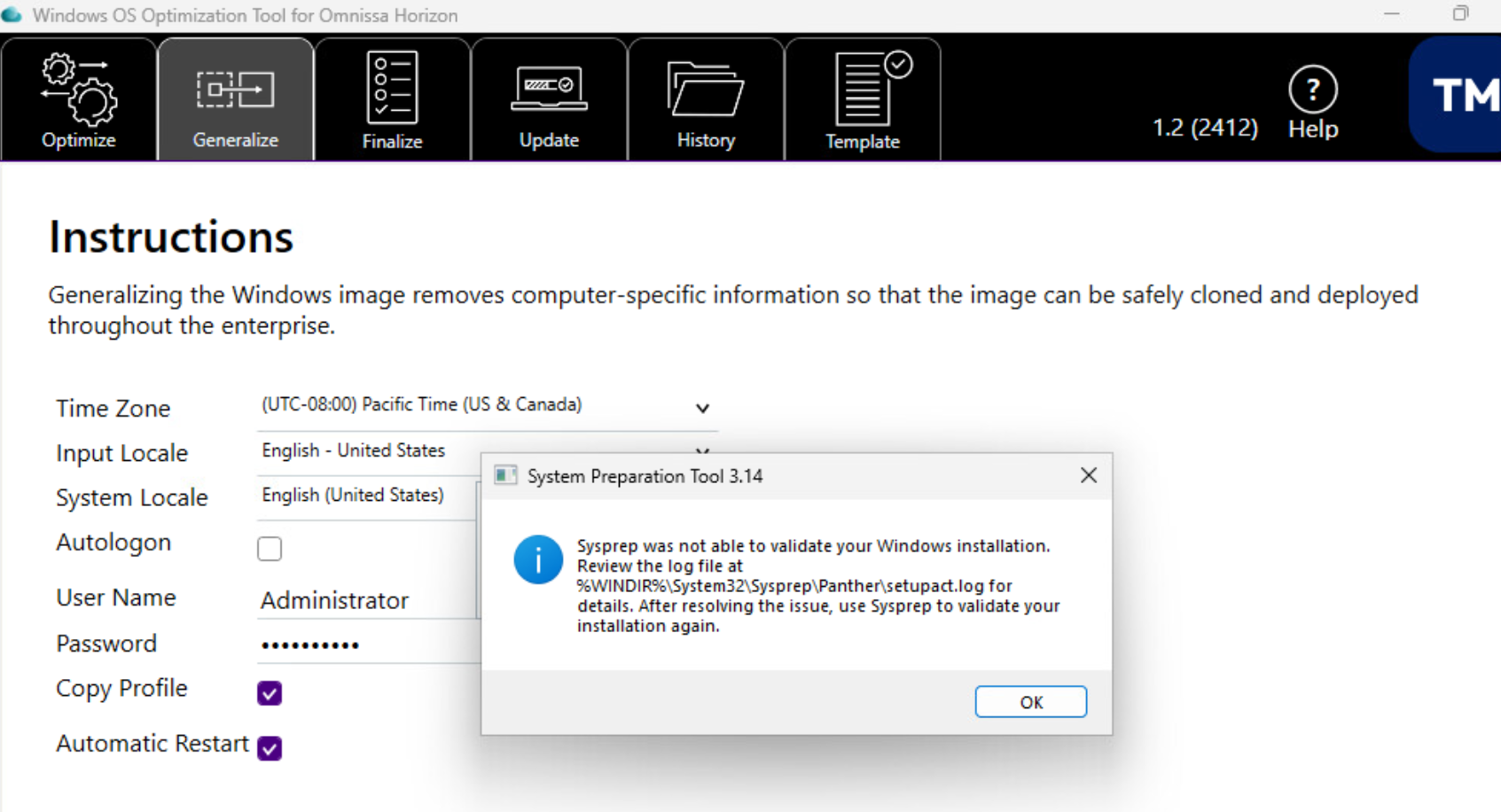The width and height of the screenshot is (1501, 812).
Task: Select the Update laptop icon
Action: click(x=549, y=90)
